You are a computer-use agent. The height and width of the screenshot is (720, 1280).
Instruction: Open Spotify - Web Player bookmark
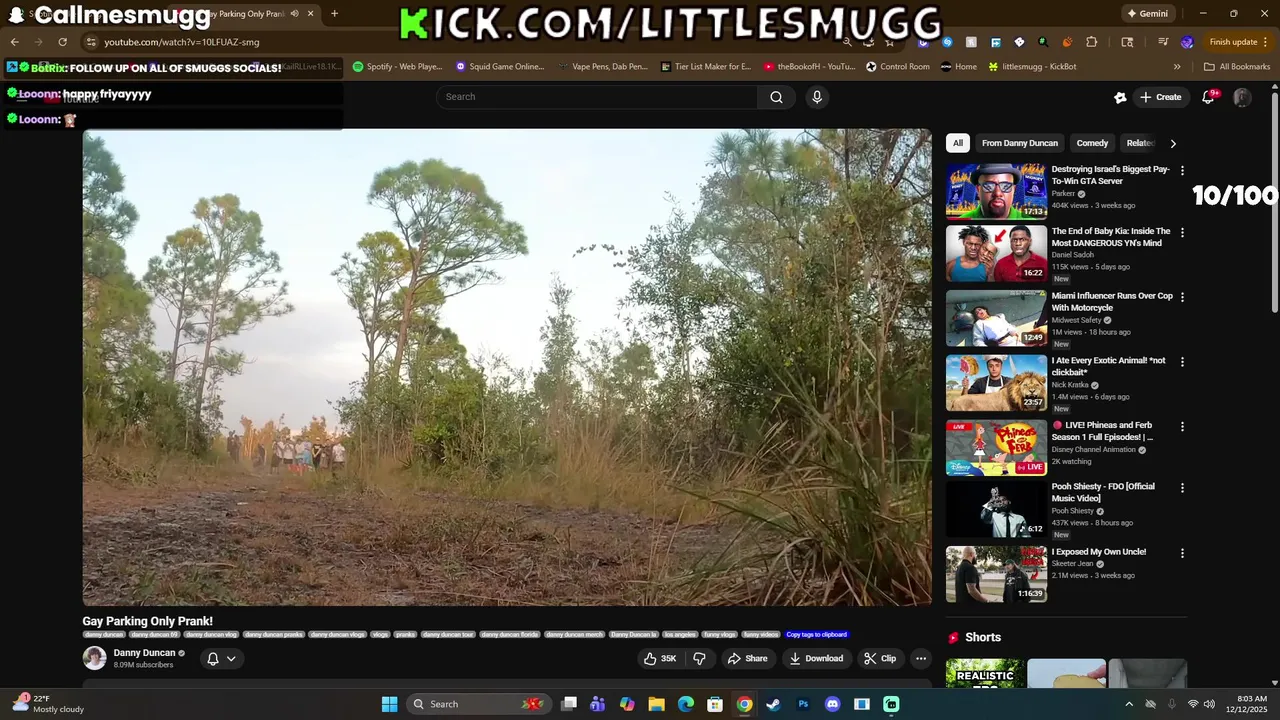click(397, 67)
